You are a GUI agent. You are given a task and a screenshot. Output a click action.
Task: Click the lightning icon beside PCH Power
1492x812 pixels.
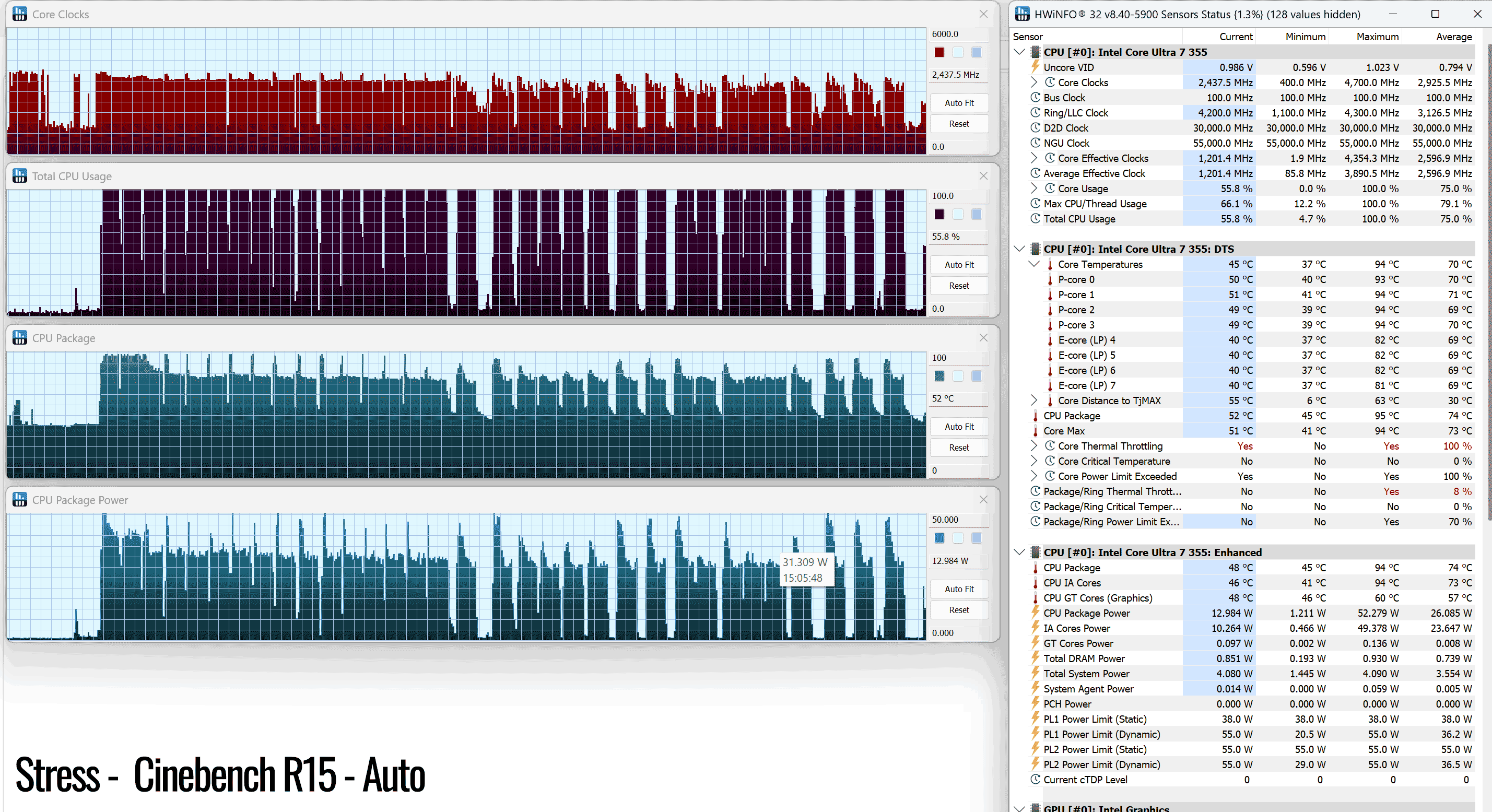(1035, 704)
